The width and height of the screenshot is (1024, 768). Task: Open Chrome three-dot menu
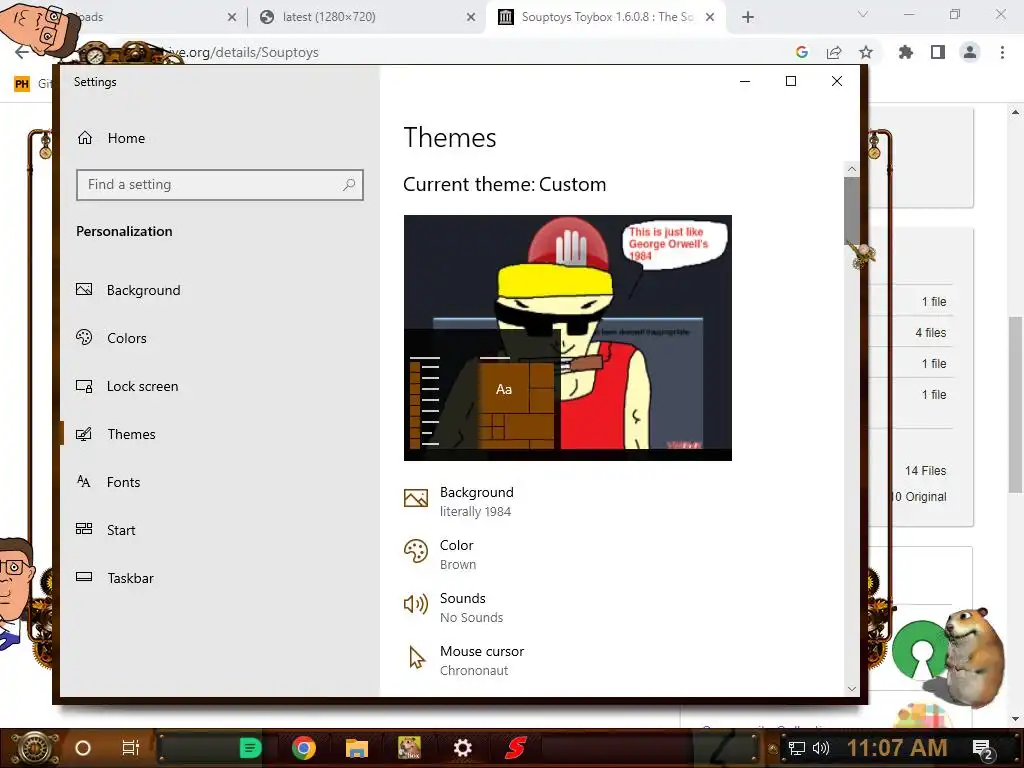pyautogui.click(x=1002, y=52)
